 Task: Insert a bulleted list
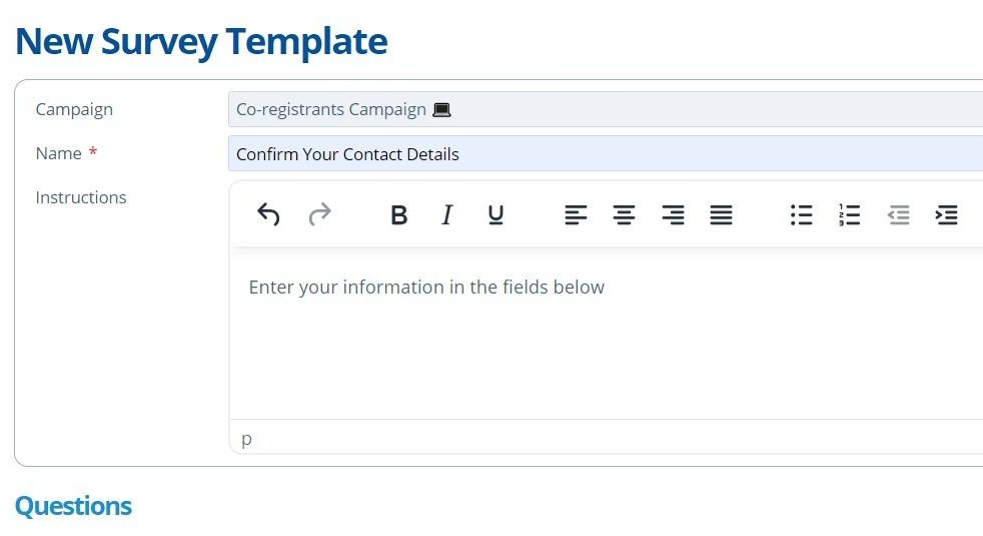[801, 214]
